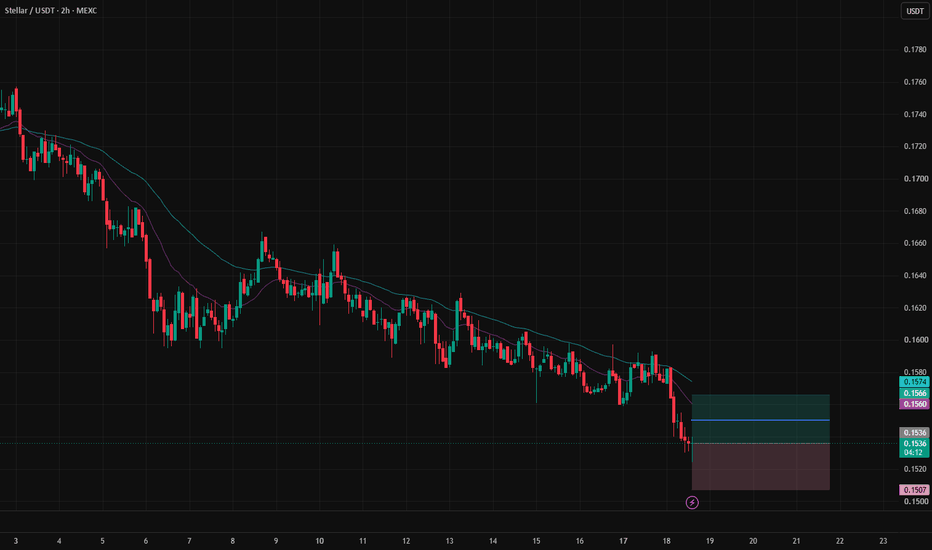932x550 pixels.
Task: Click the 0.1780 price axis label
Action: 915,49
